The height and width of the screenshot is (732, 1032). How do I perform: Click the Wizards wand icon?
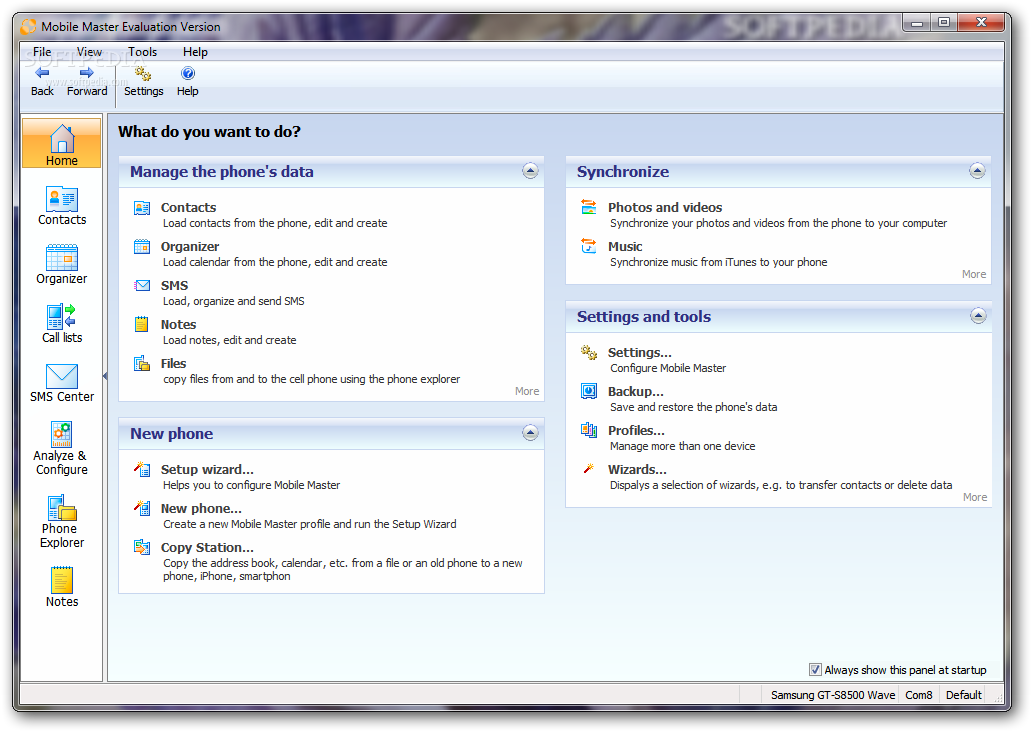(589, 469)
